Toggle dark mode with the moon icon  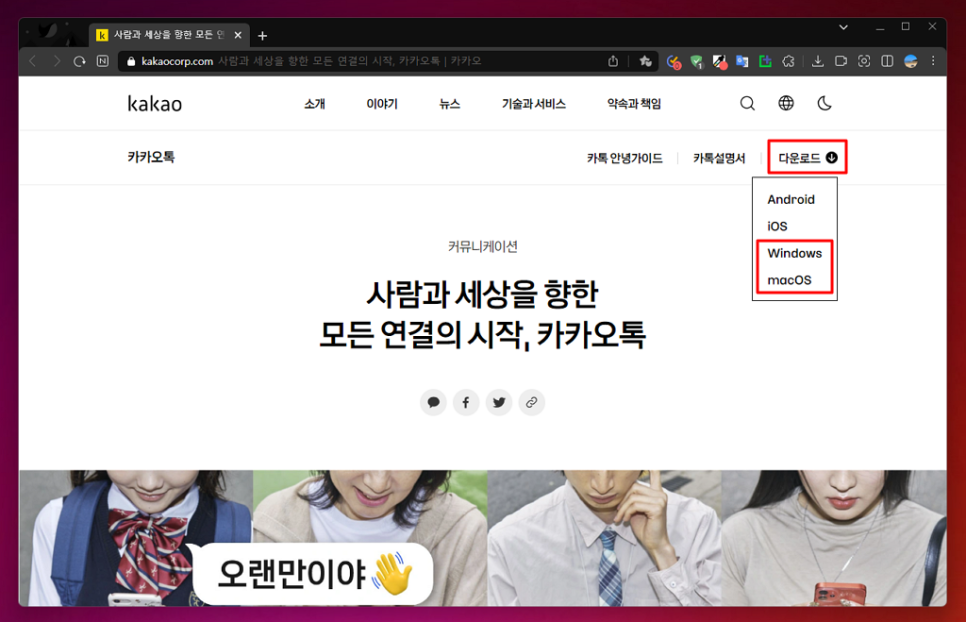tap(824, 103)
